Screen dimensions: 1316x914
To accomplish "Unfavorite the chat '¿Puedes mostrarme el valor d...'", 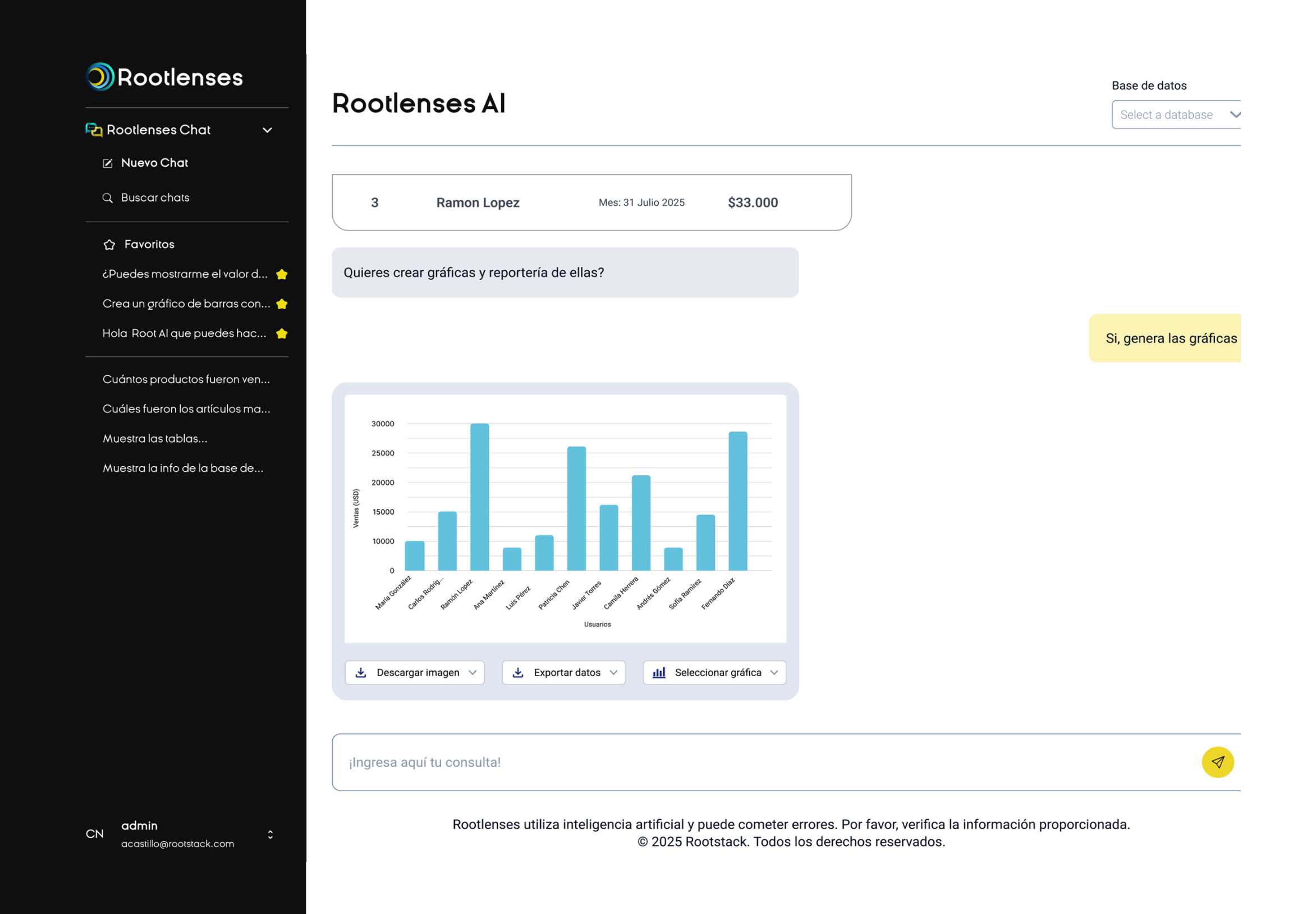I will [x=282, y=274].
